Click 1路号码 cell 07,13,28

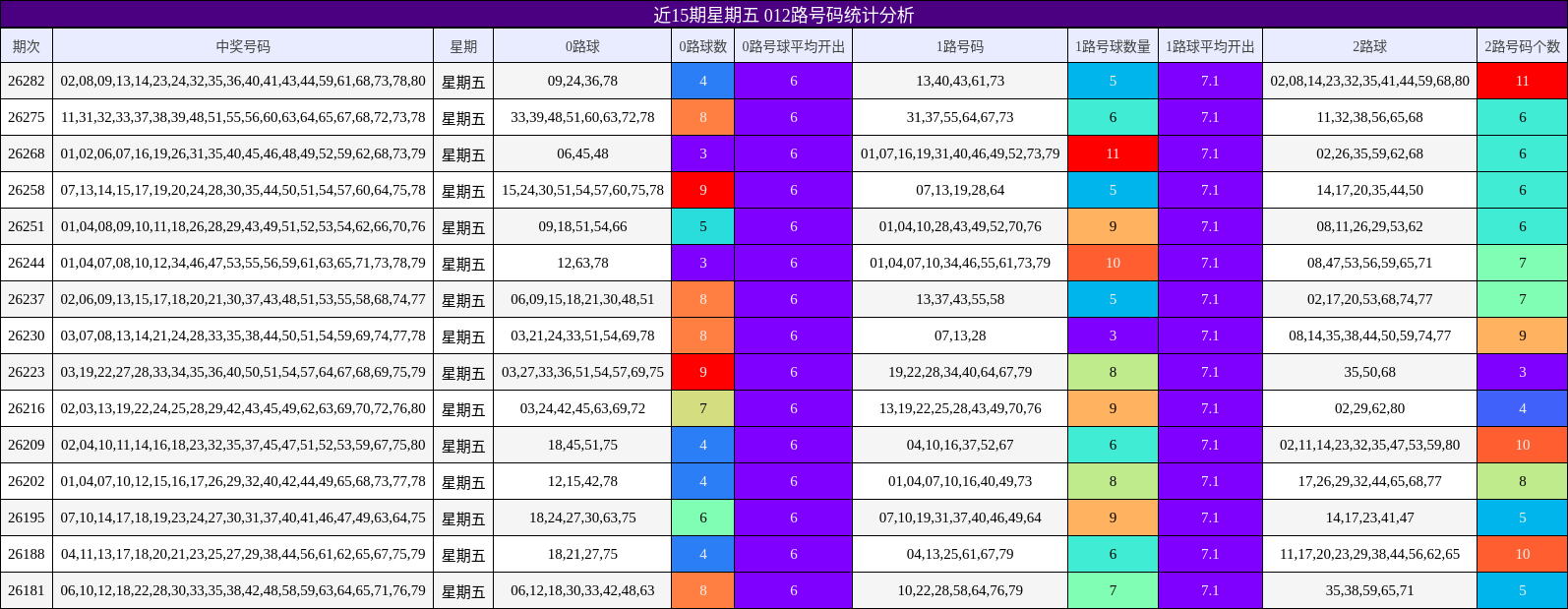coord(960,335)
